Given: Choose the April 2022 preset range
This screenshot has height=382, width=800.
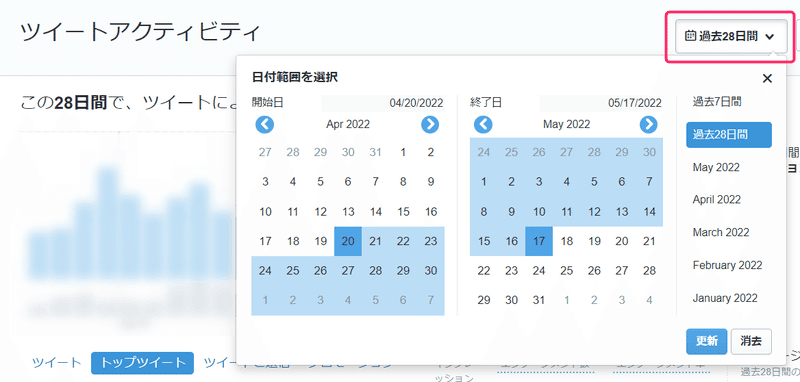Looking at the screenshot, I should click(x=716, y=200).
